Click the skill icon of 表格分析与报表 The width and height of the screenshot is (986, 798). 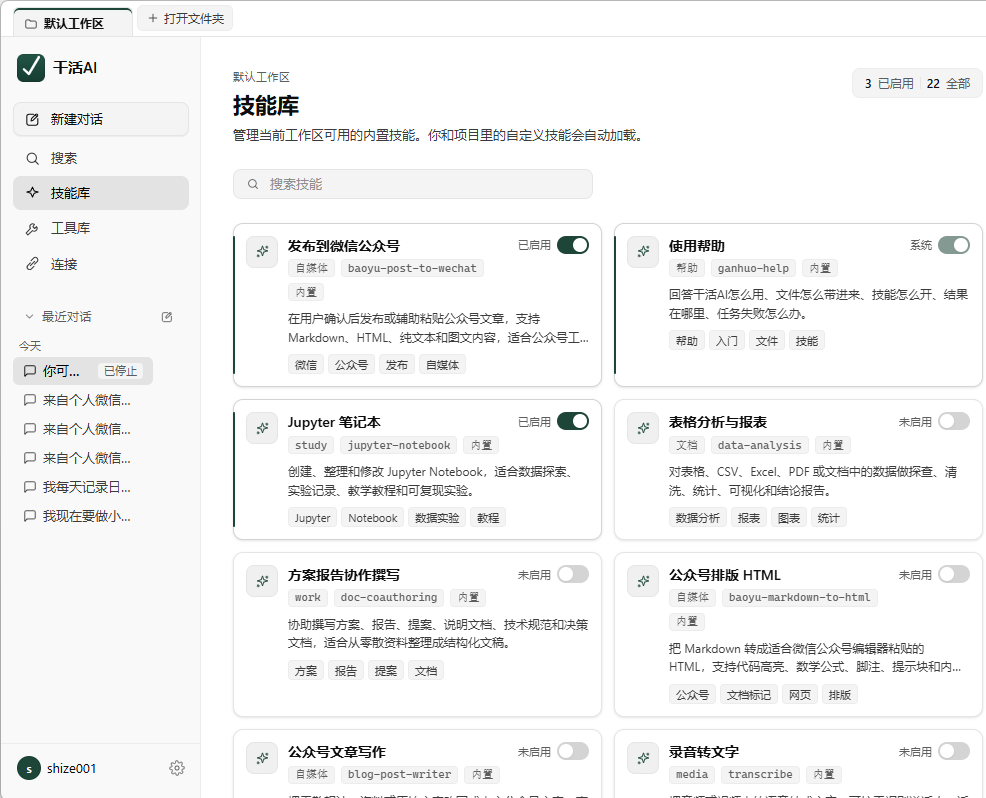click(643, 428)
